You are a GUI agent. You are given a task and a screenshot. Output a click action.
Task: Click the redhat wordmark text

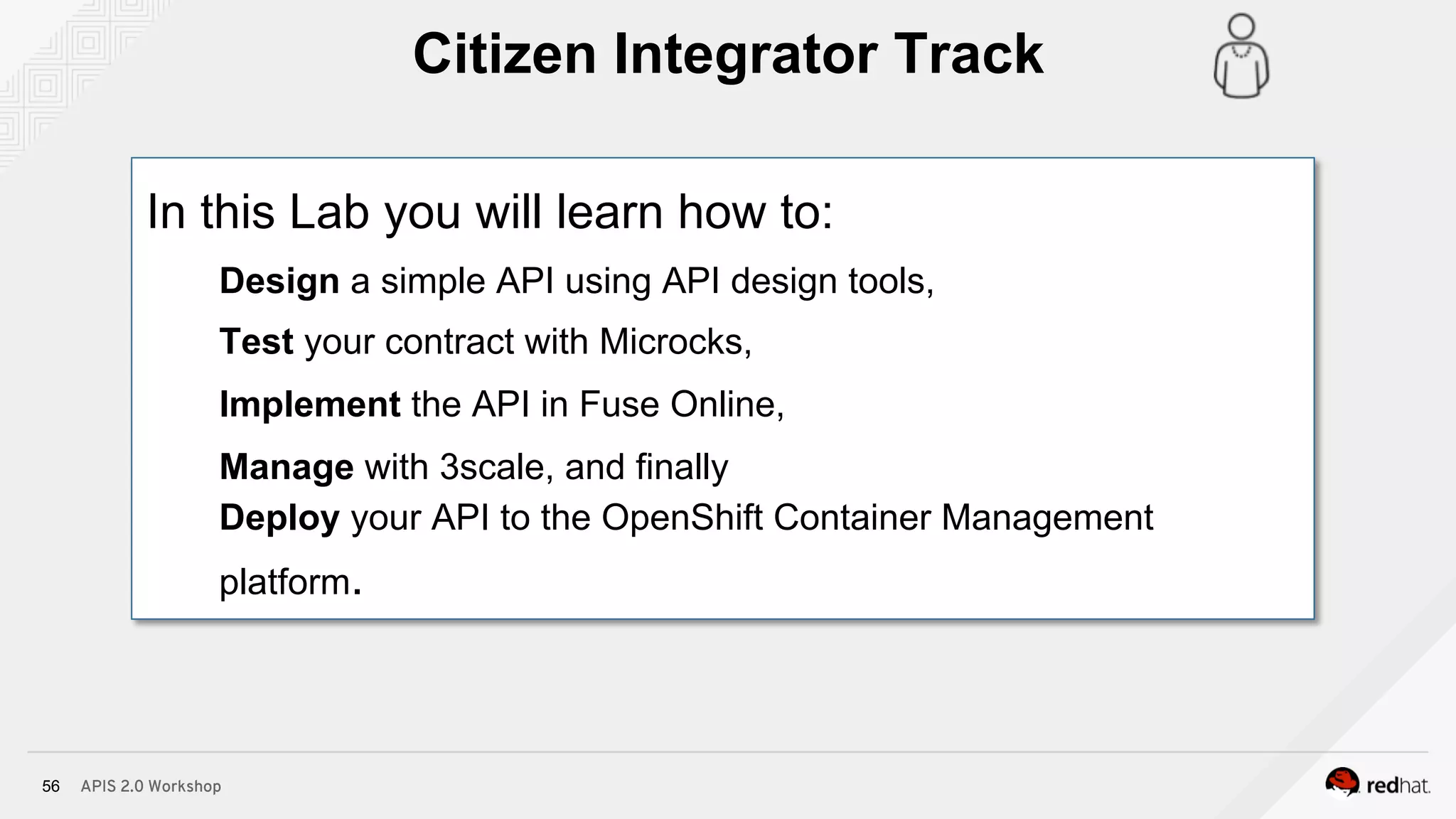click(1398, 786)
